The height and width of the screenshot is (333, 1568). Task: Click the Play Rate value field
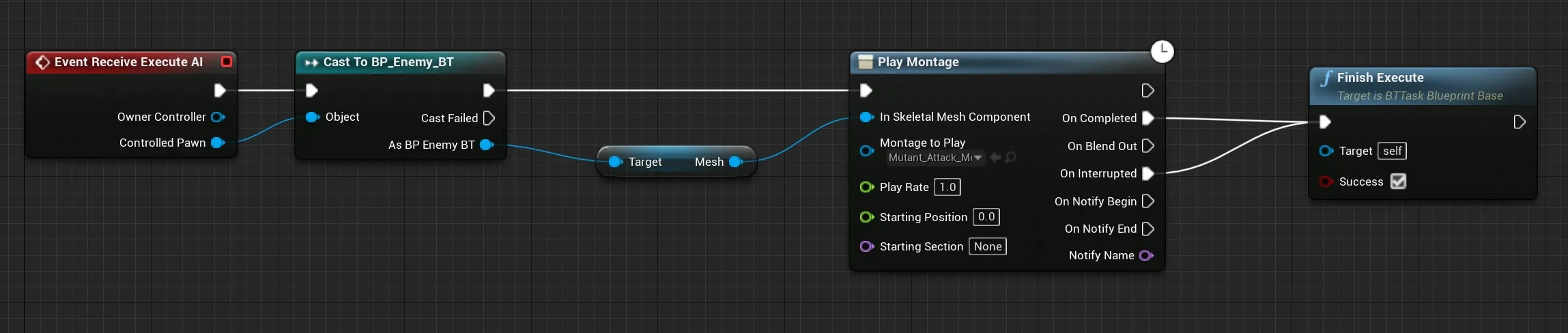point(947,187)
